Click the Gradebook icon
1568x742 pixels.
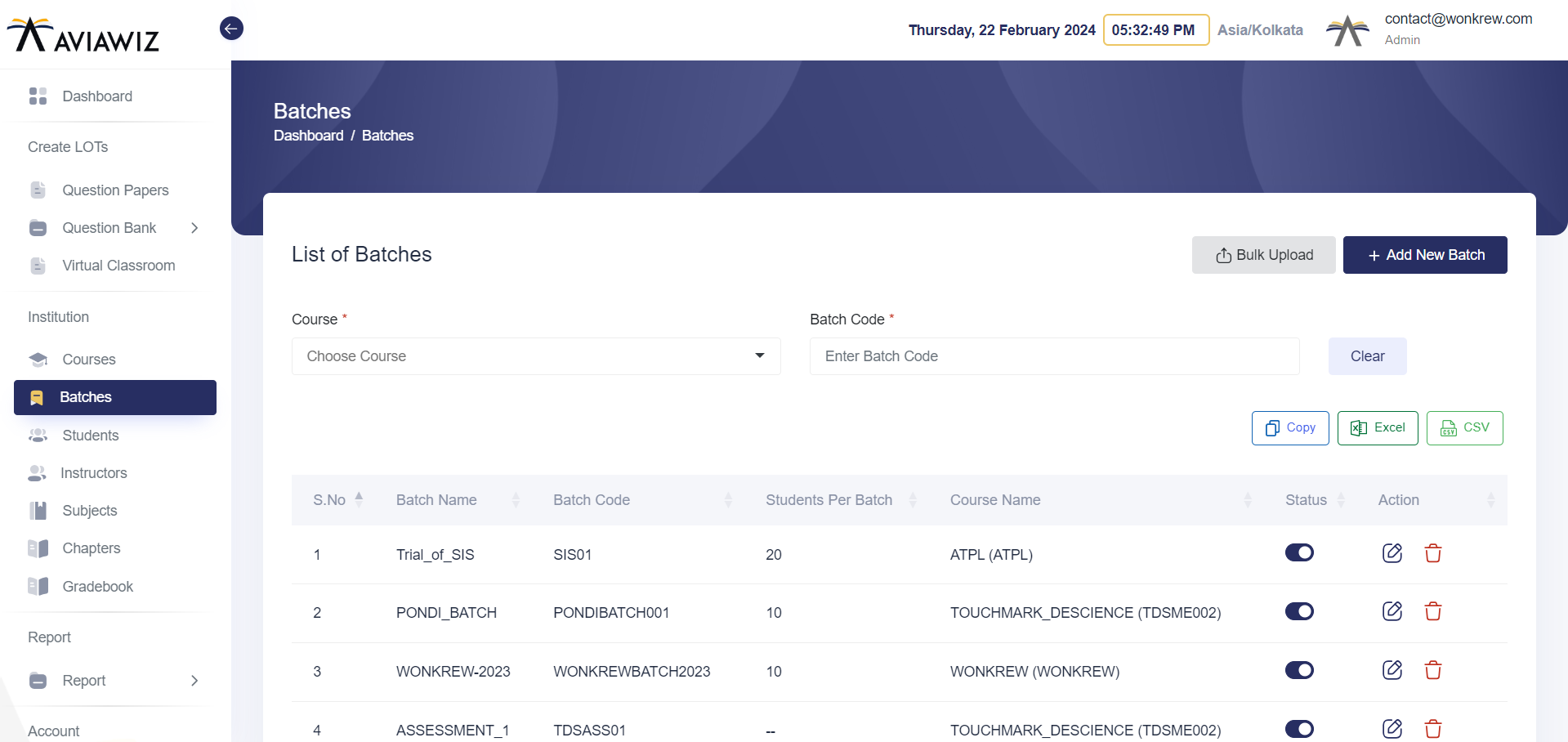point(38,586)
